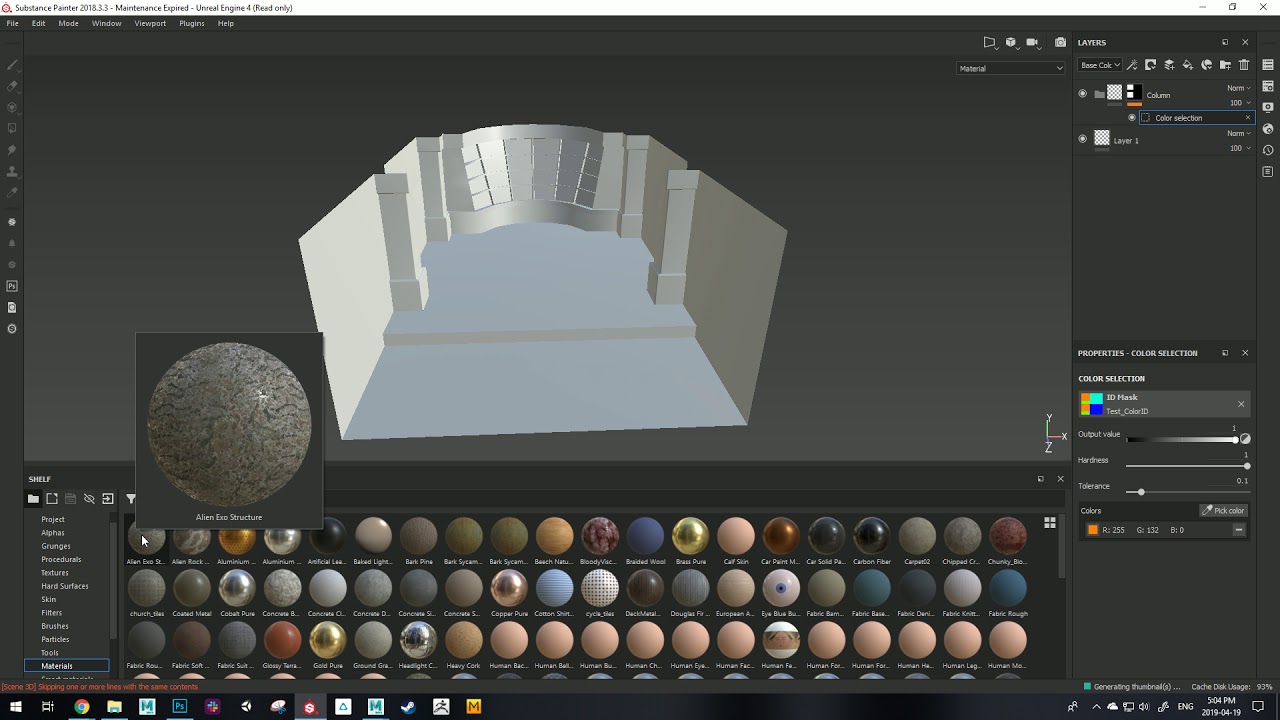The height and width of the screenshot is (720, 1280).
Task: Open Layer 1 blend mode Norm dropdown
Action: 1239,133
